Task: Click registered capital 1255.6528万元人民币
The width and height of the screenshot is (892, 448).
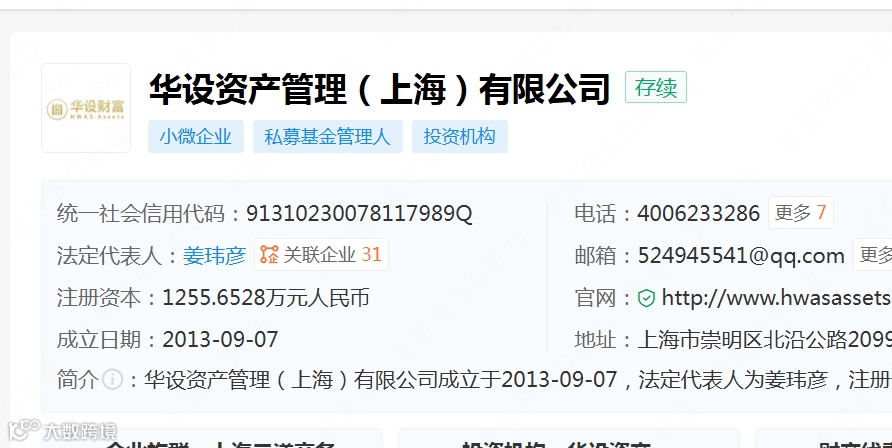Action: [x=266, y=297]
